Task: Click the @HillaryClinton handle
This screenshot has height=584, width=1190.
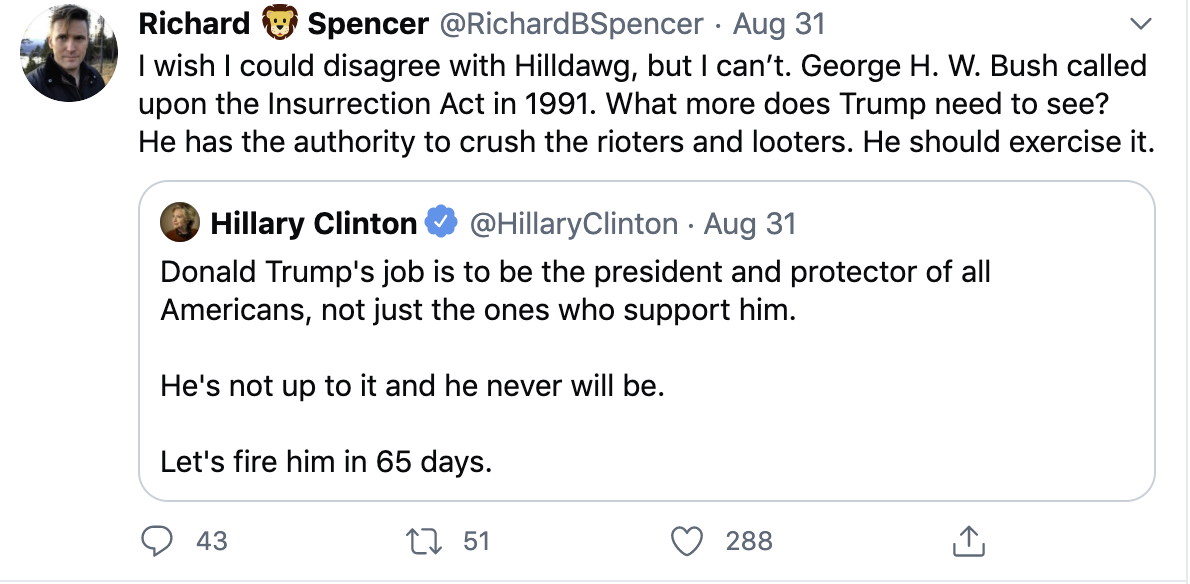Action: click(574, 223)
